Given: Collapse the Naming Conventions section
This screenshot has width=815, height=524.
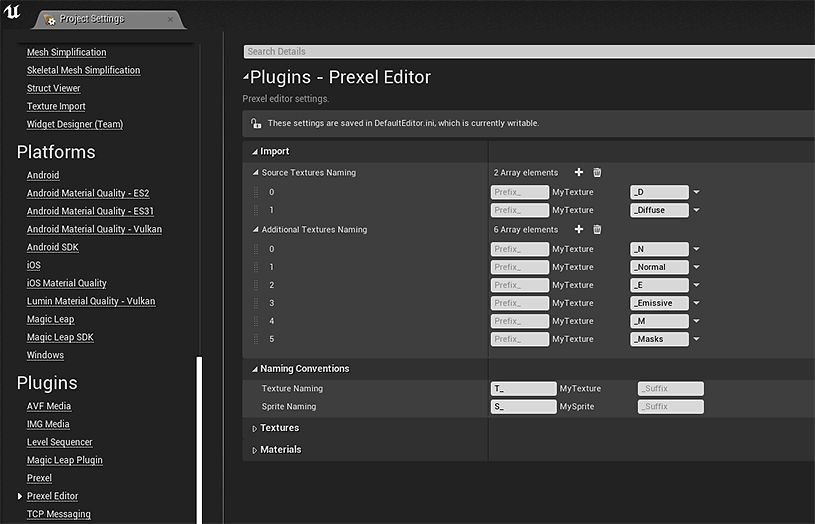Looking at the screenshot, I should (255, 369).
